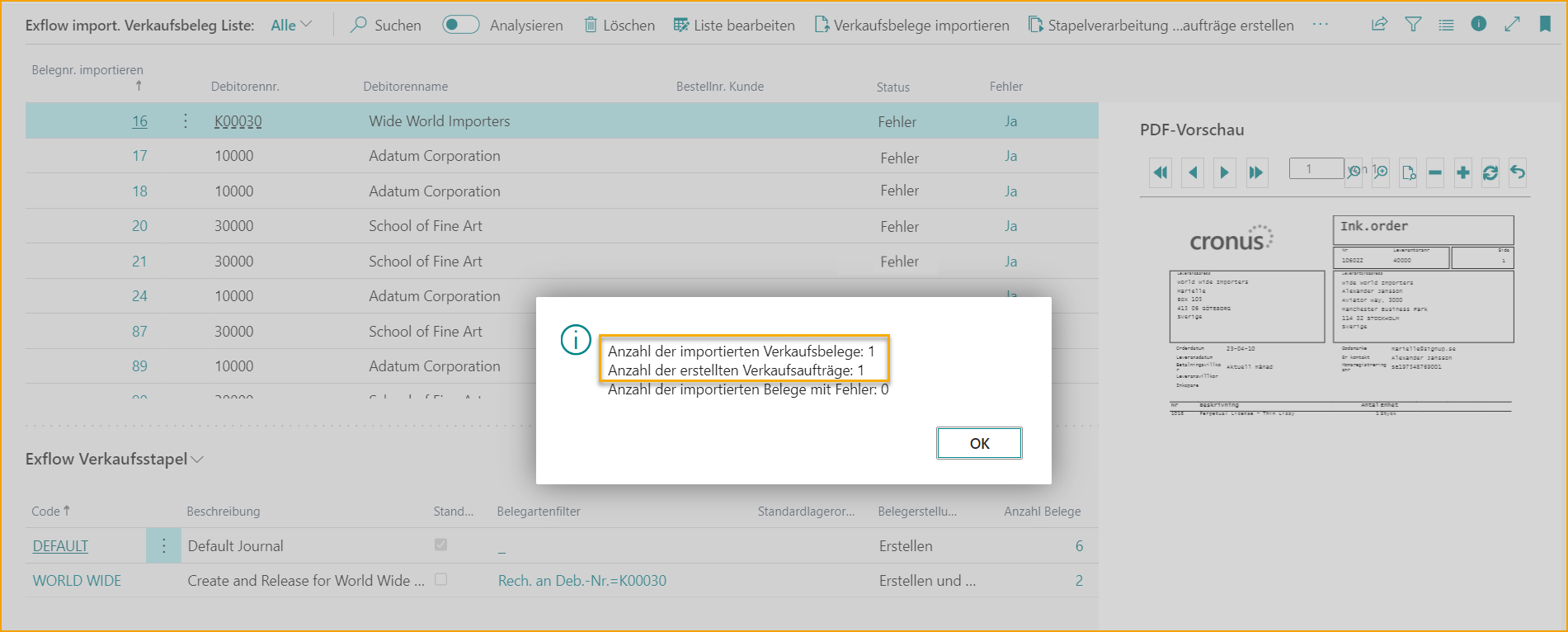Toggle the FactBox info icon

1479,24
